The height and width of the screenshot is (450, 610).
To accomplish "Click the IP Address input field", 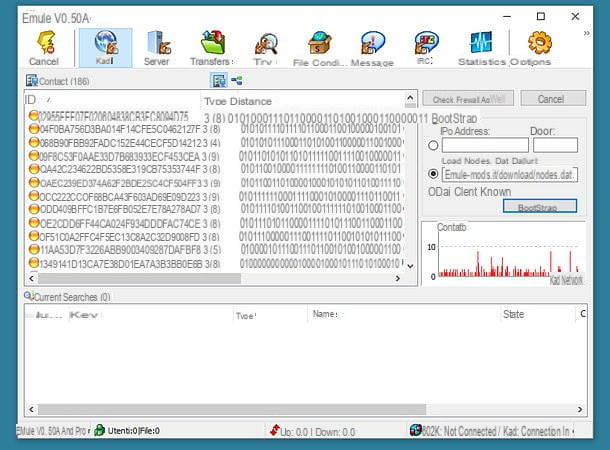I will click(x=485, y=145).
